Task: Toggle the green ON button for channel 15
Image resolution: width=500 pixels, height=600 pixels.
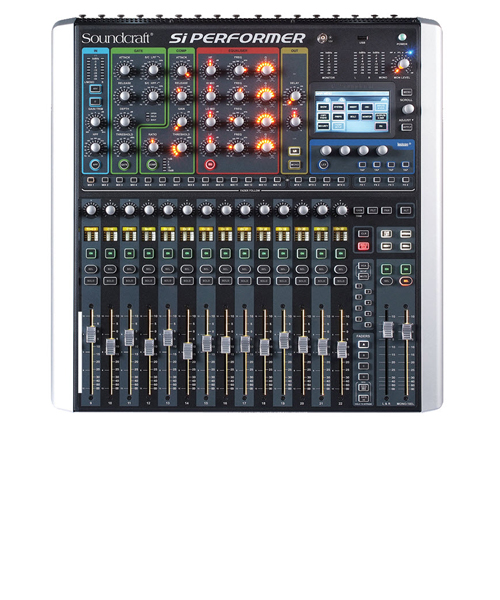Action: 206,253
